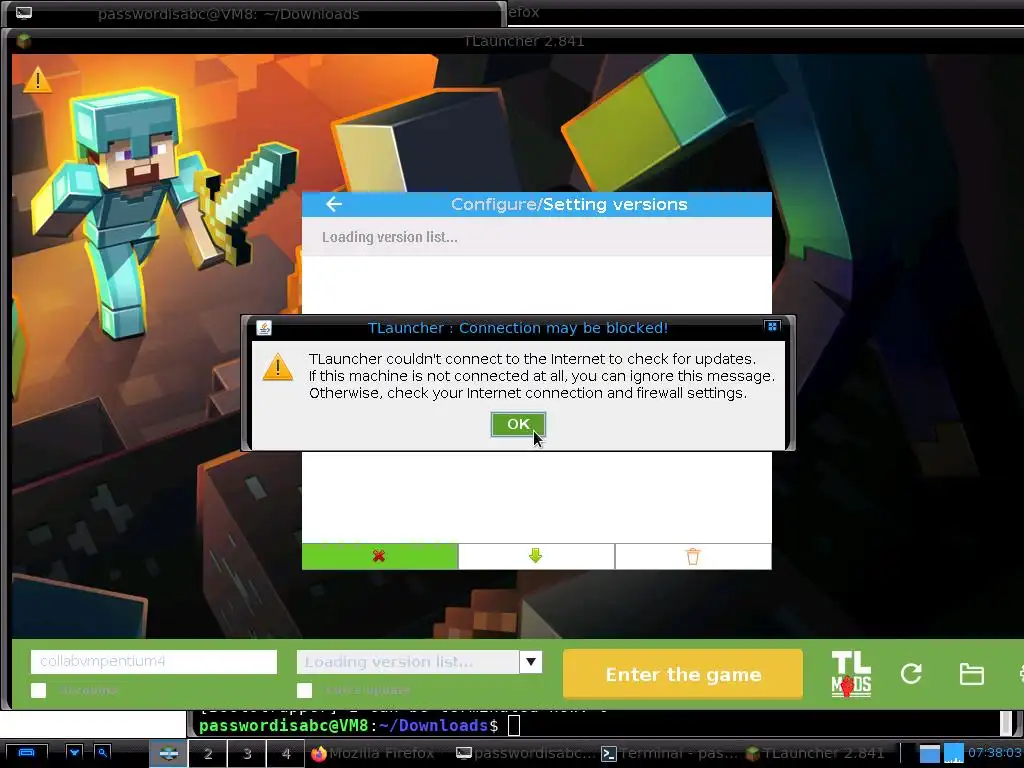Screen dimensions: 1024x768
Task: Click the TLauncher cube icon in window title bar
Action: pos(24,41)
